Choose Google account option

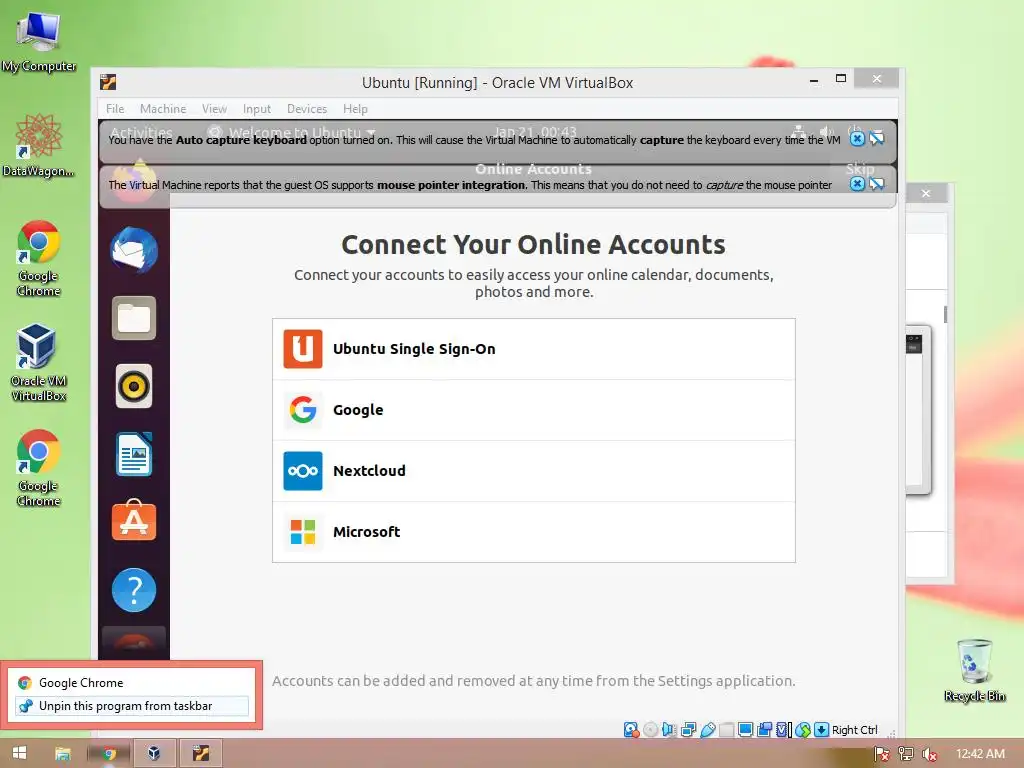pyautogui.click(x=534, y=409)
